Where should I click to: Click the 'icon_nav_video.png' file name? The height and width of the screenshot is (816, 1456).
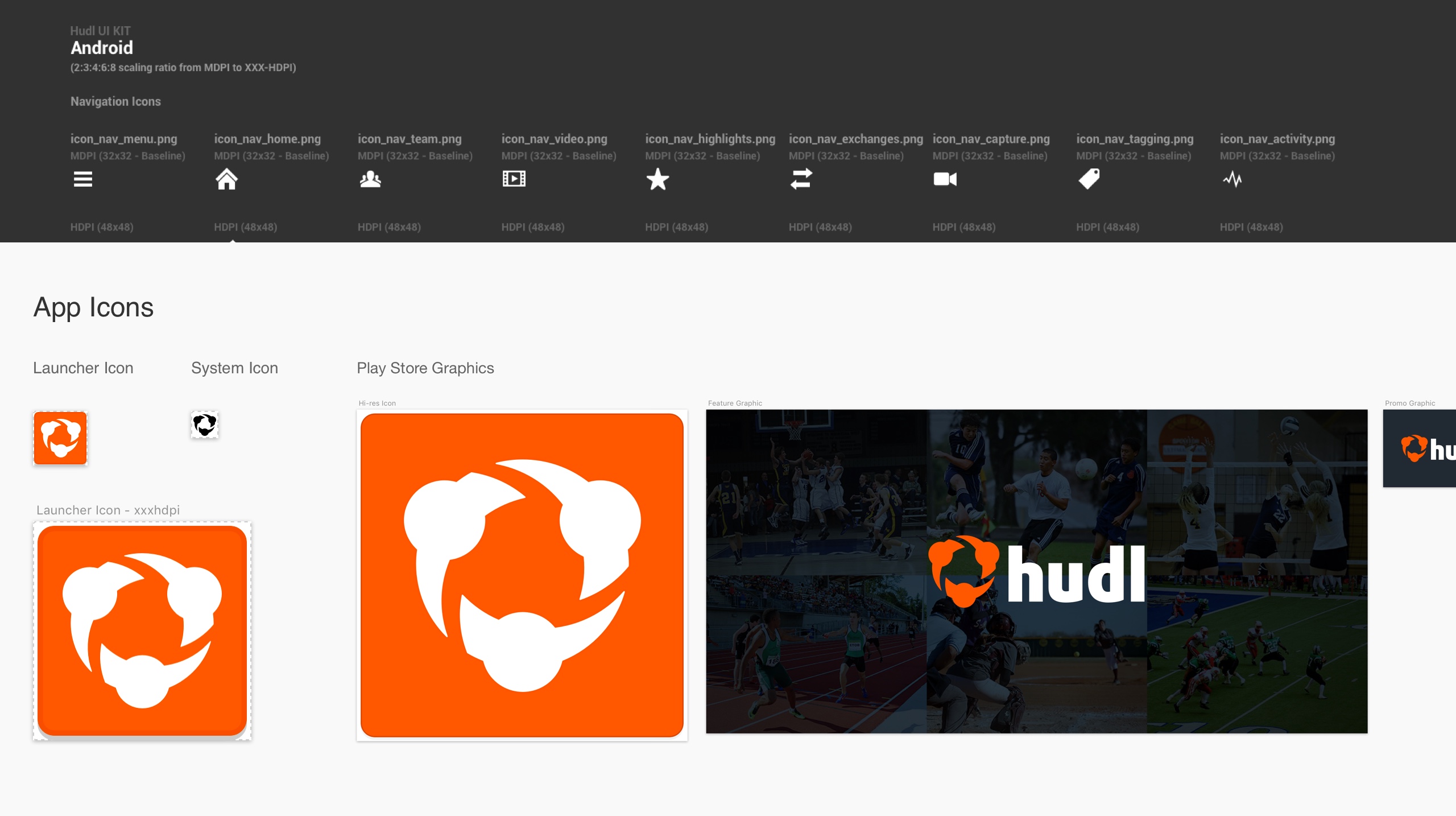tap(554, 139)
